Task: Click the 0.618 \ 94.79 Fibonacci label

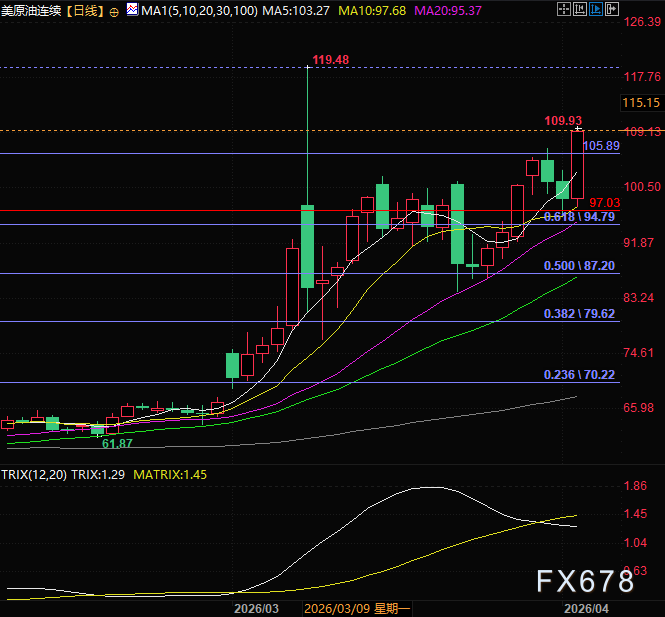Action: (579, 217)
